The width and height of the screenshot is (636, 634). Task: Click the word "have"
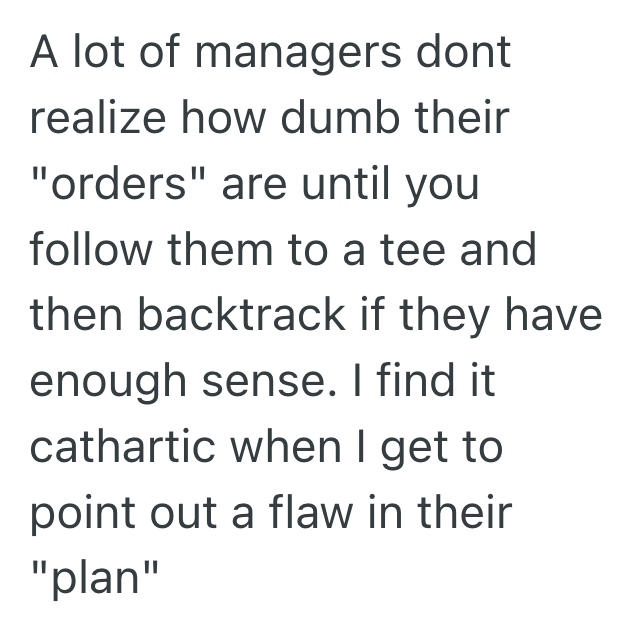555,315
